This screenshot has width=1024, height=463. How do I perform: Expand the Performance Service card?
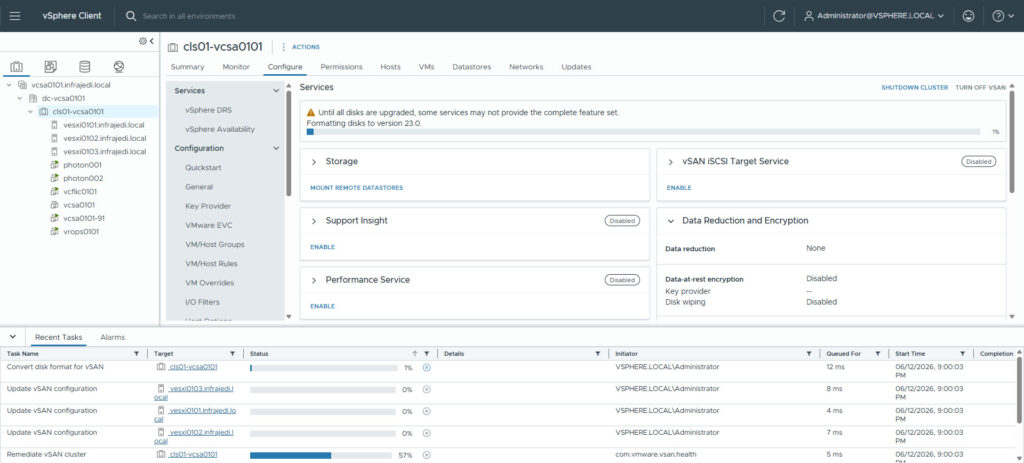click(x=313, y=279)
